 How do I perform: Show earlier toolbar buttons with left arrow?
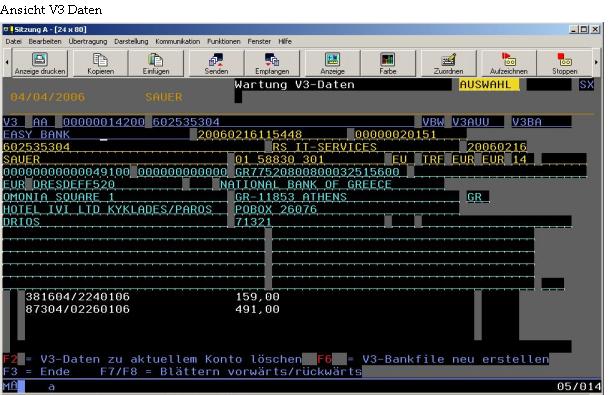[7, 62]
